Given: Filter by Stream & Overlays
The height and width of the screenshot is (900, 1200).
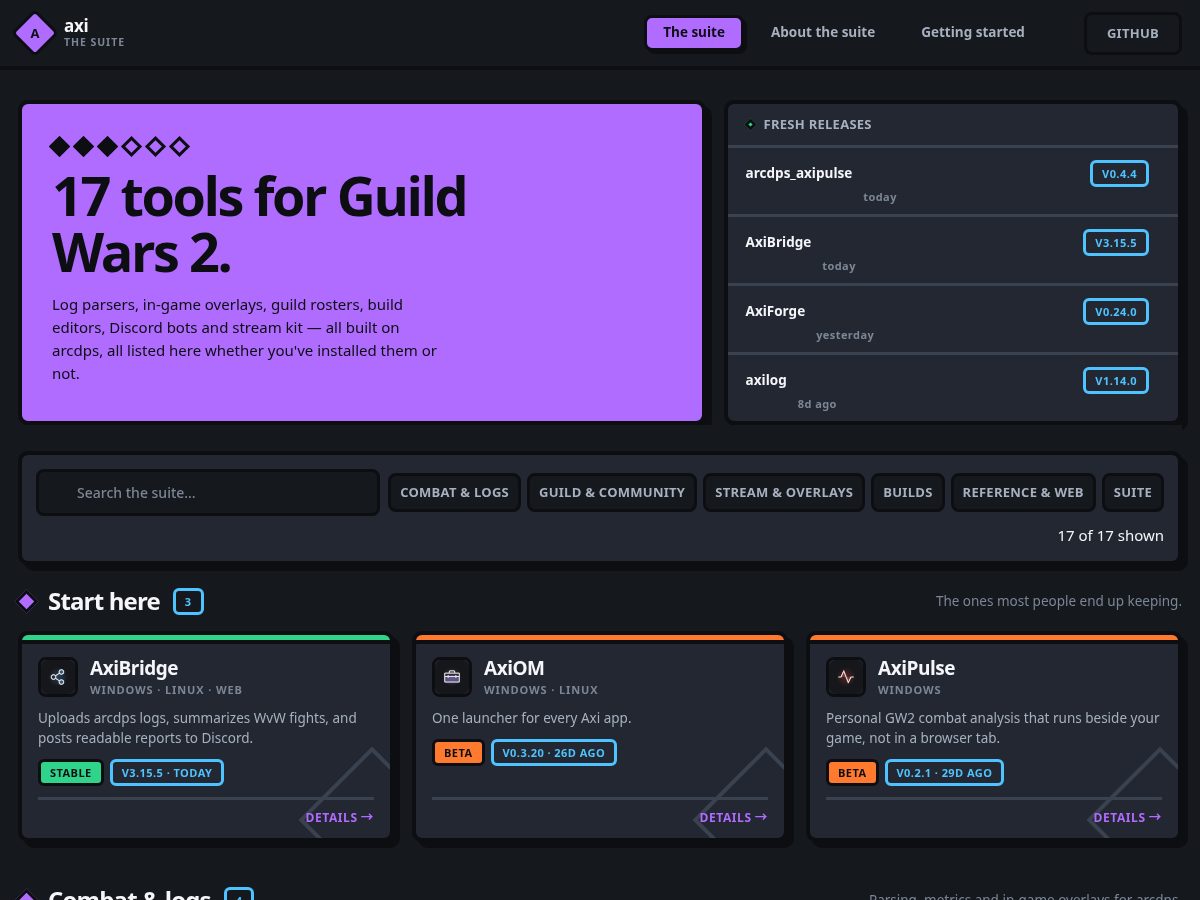Looking at the screenshot, I should coord(784,492).
